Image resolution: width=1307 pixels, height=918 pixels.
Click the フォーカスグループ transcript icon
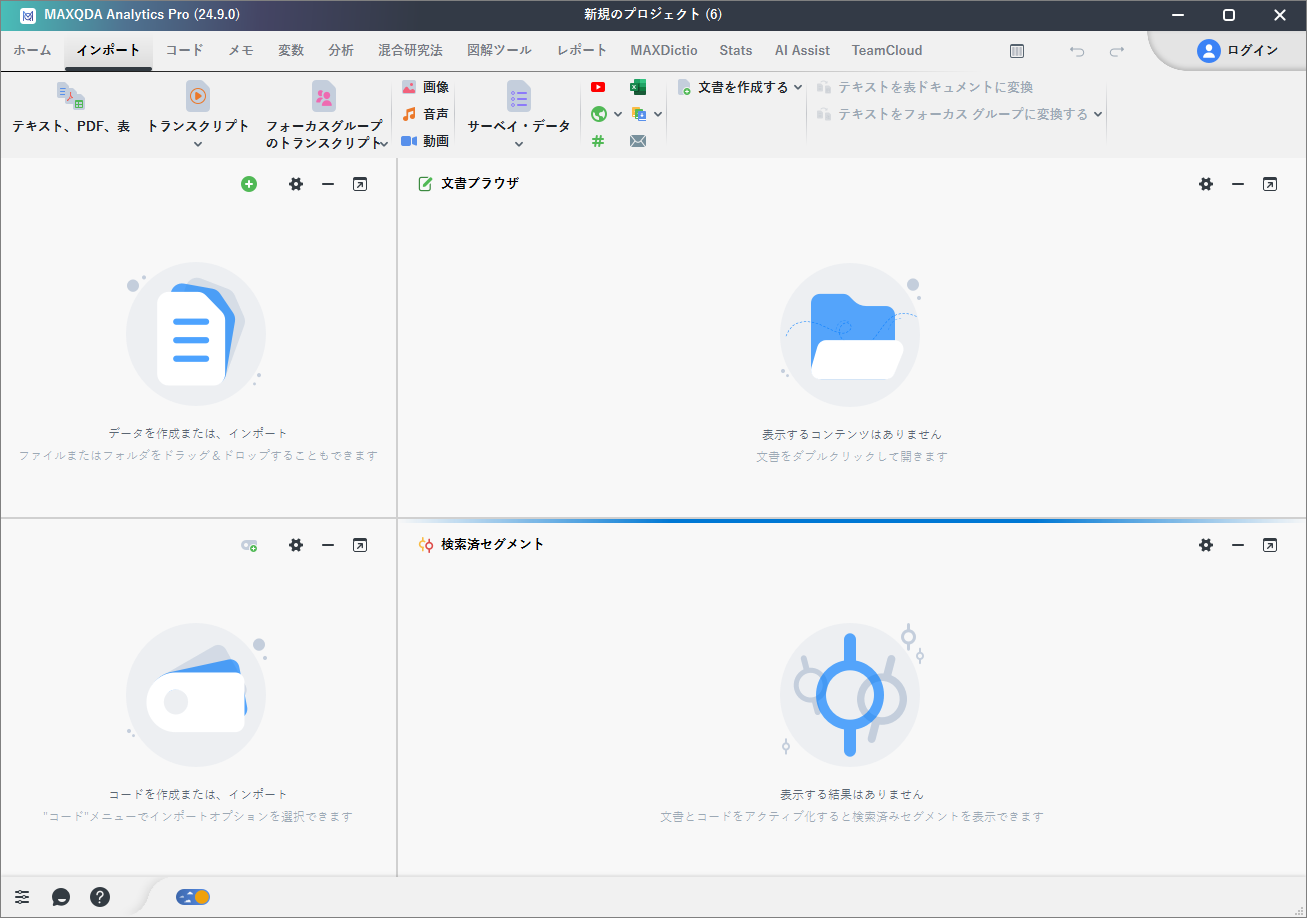point(324,96)
